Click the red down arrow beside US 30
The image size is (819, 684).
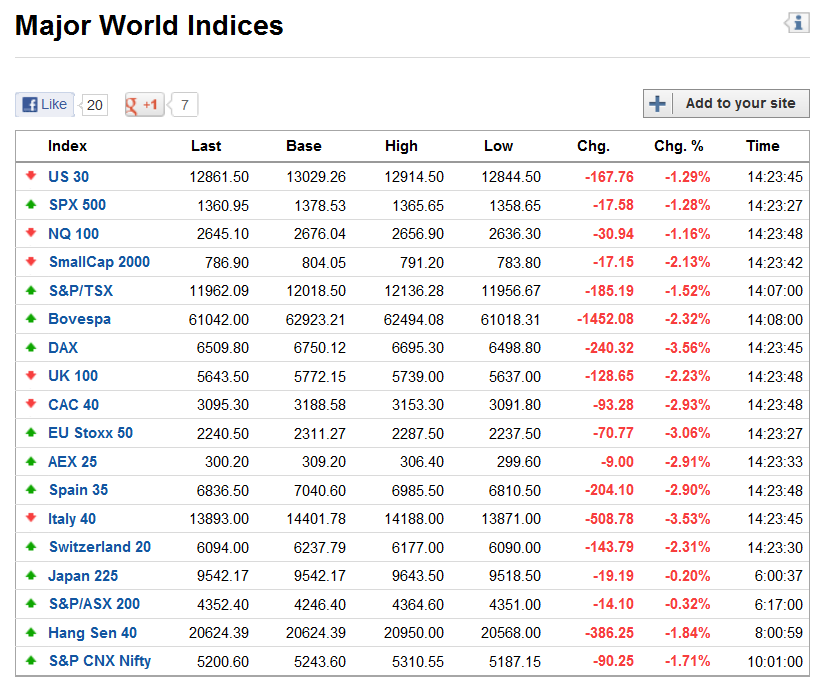[x=31, y=177]
